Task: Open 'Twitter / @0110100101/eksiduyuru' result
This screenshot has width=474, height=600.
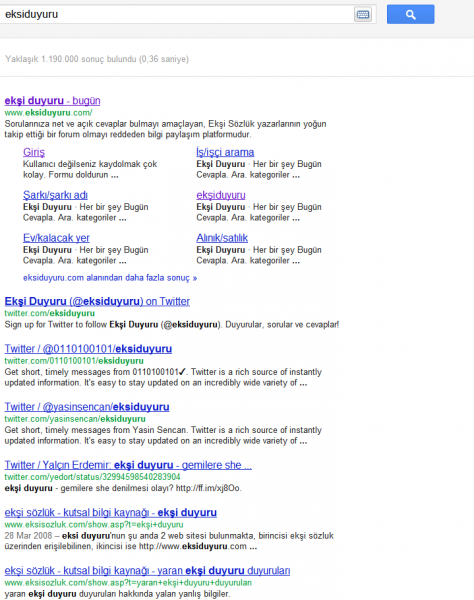Action: [x=88, y=349]
